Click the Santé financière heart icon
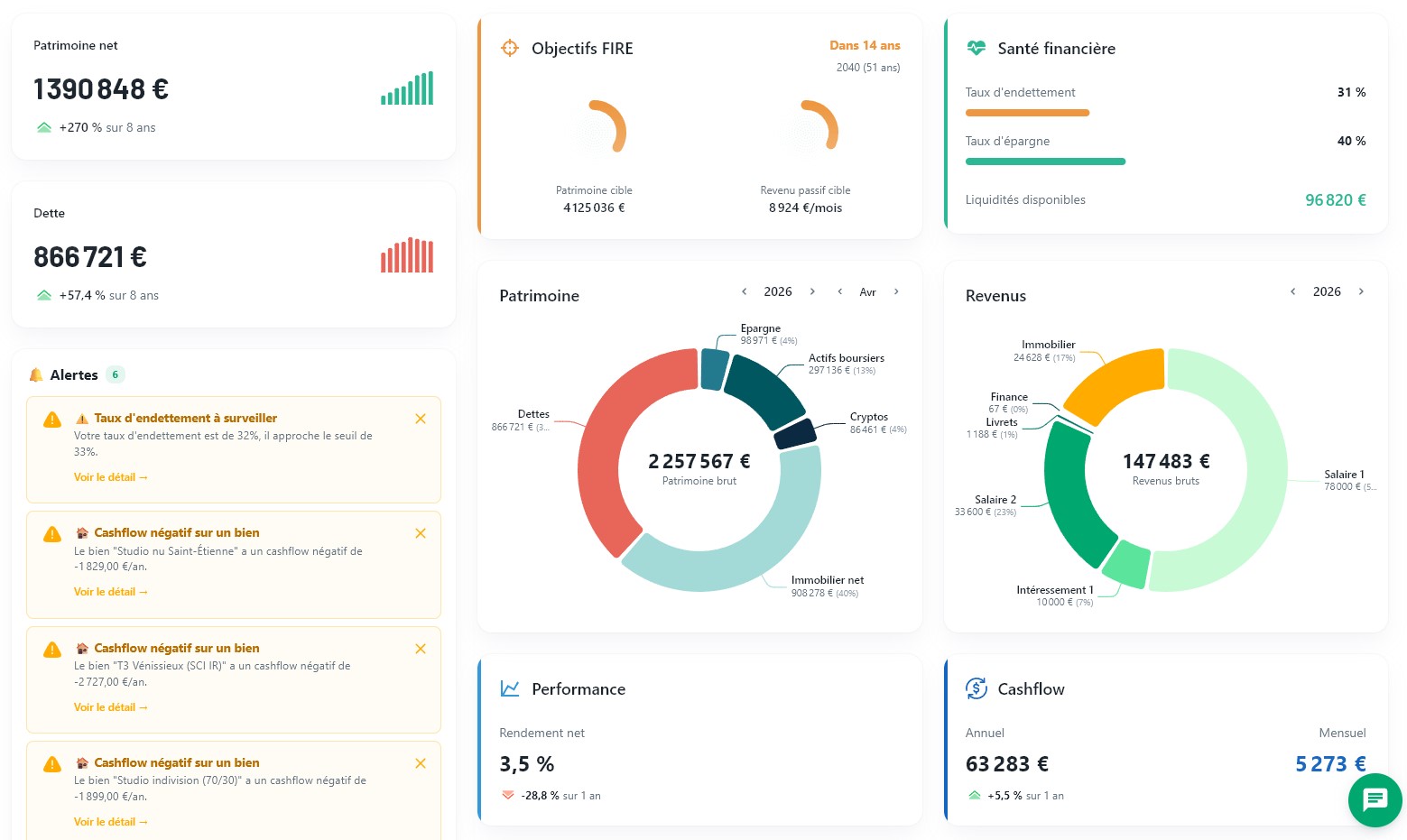Viewport: 1407px width, 840px height. pos(976,48)
